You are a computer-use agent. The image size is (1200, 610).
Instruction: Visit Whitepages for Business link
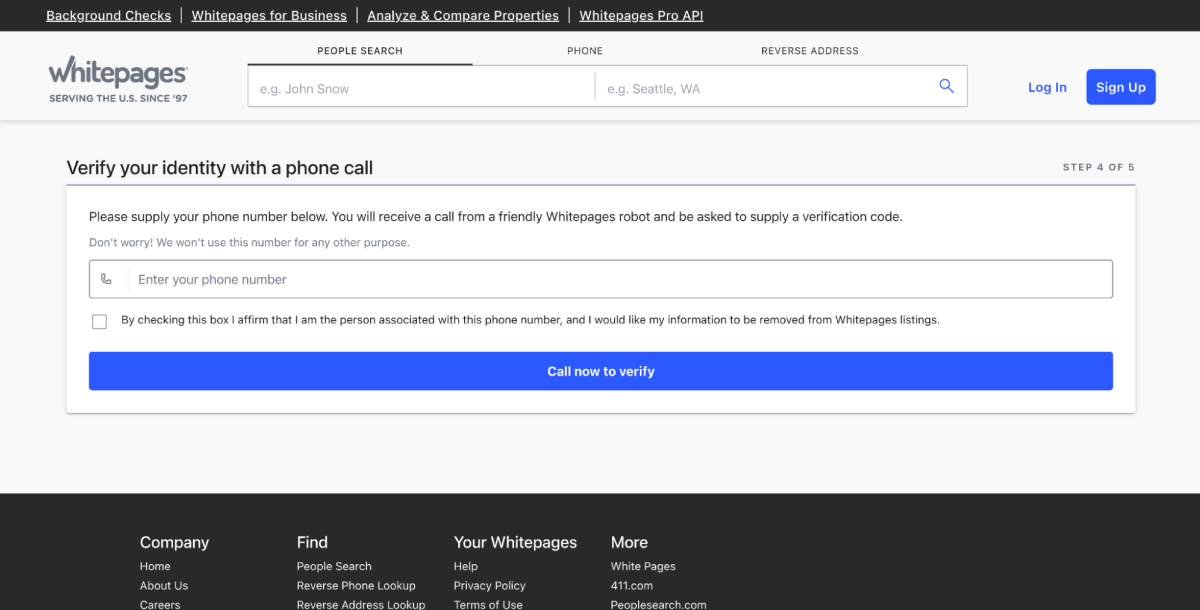coord(269,16)
